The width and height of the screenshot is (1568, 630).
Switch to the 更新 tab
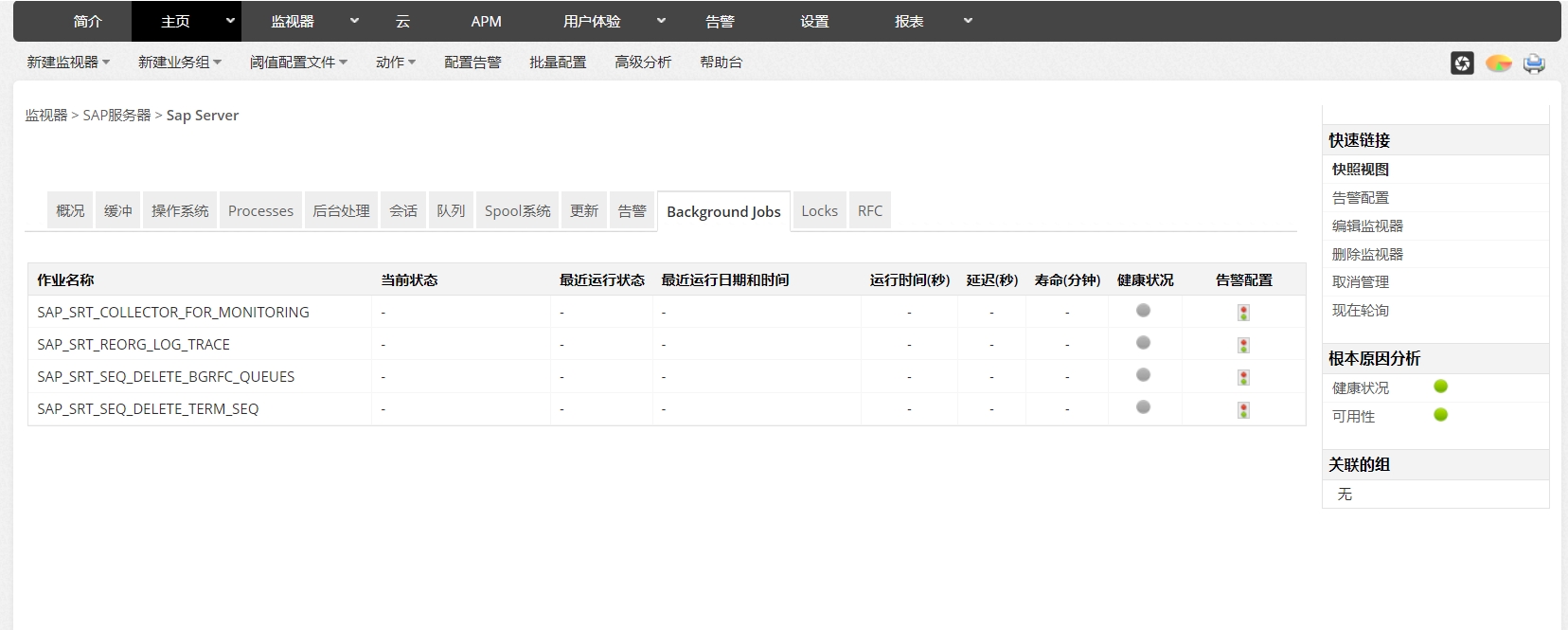pyautogui.click(x=584, y=210)
